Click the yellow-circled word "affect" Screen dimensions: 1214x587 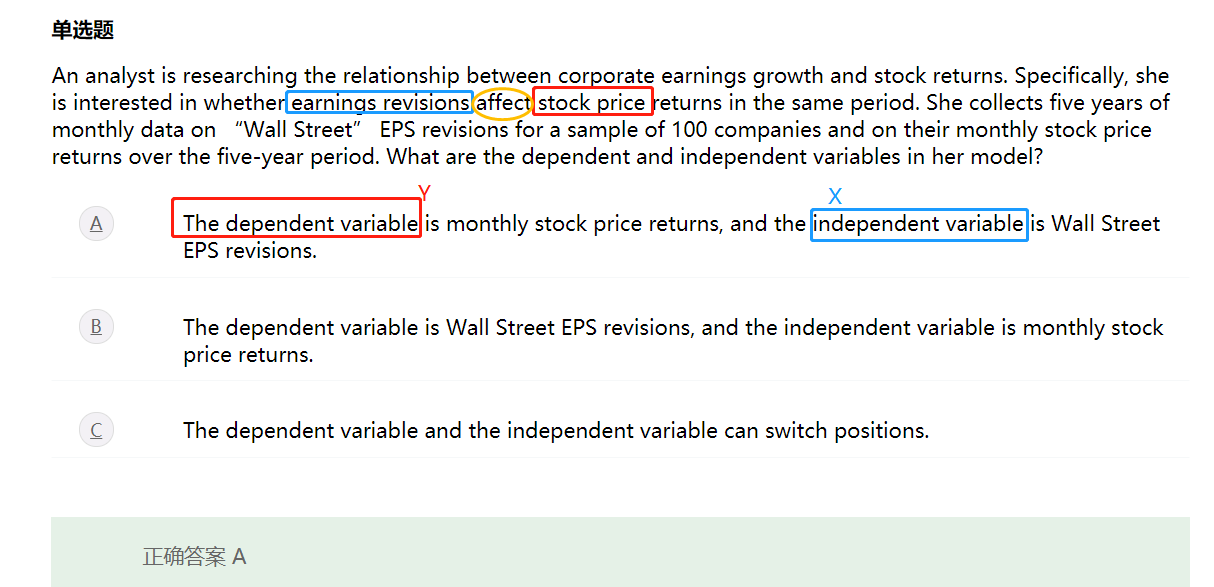coord(503,102)
